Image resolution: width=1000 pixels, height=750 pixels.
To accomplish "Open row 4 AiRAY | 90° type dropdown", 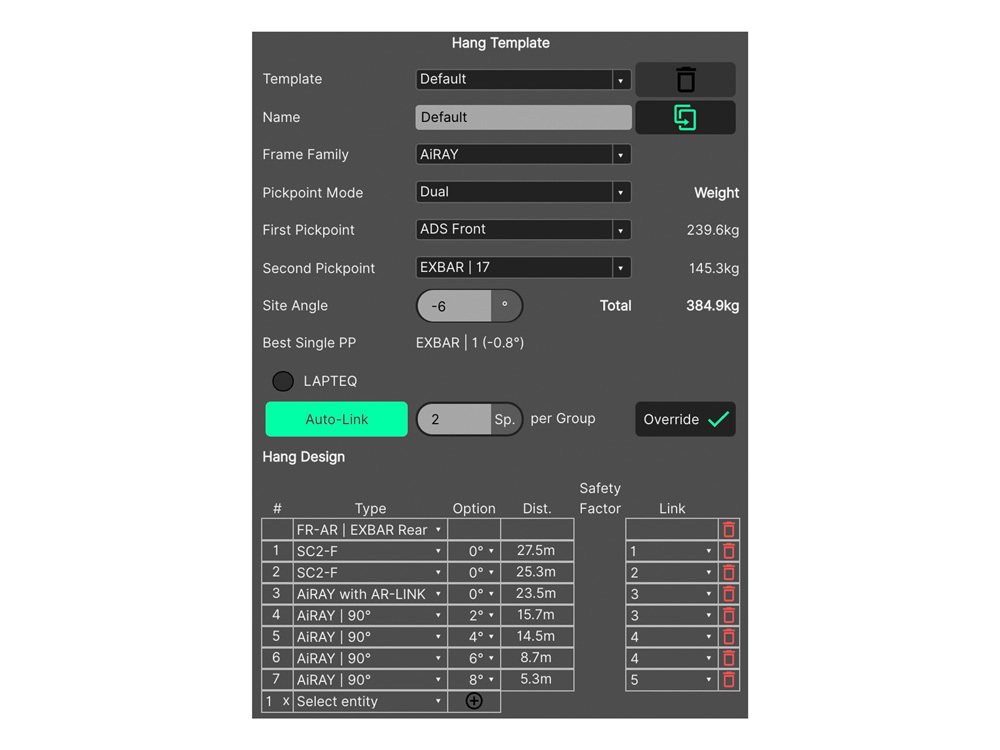I will 370,615.
